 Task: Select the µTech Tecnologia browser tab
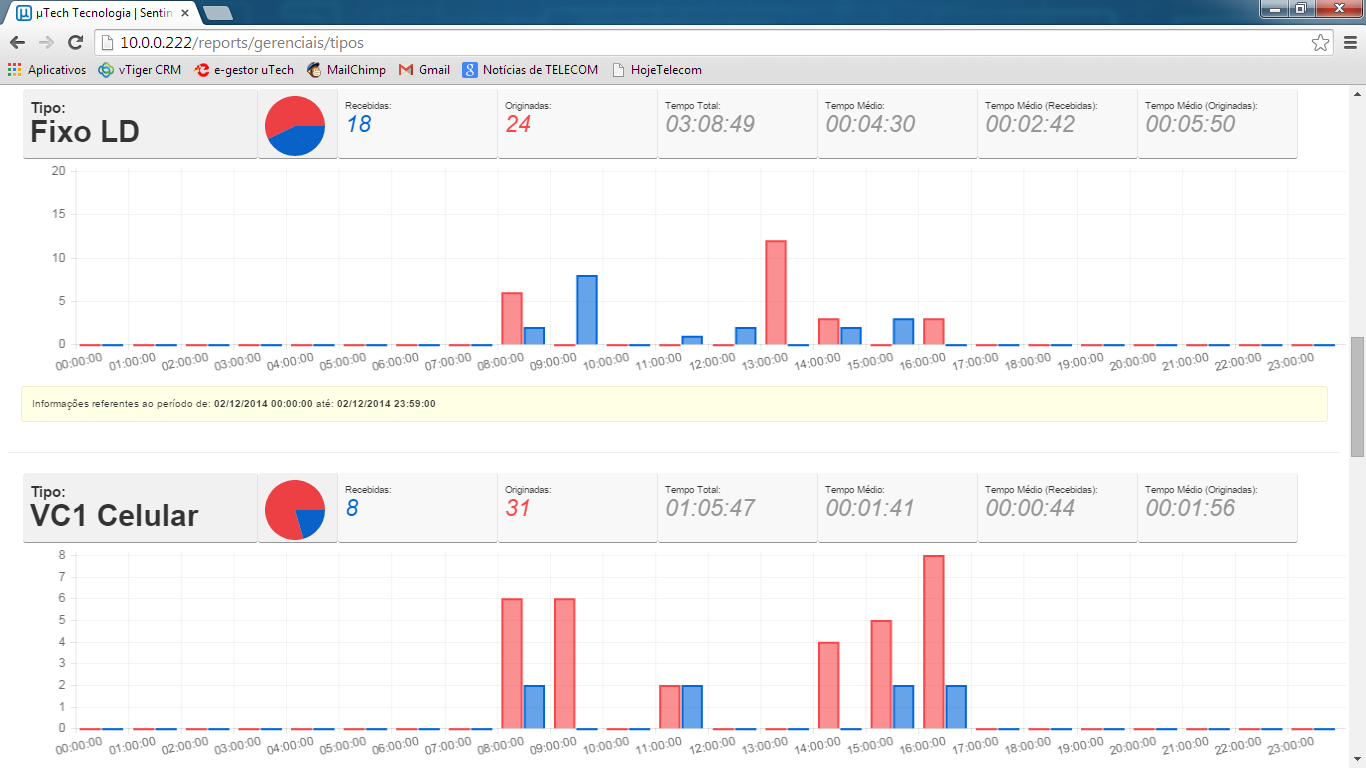pyautogui.click(x=102, y=14)
